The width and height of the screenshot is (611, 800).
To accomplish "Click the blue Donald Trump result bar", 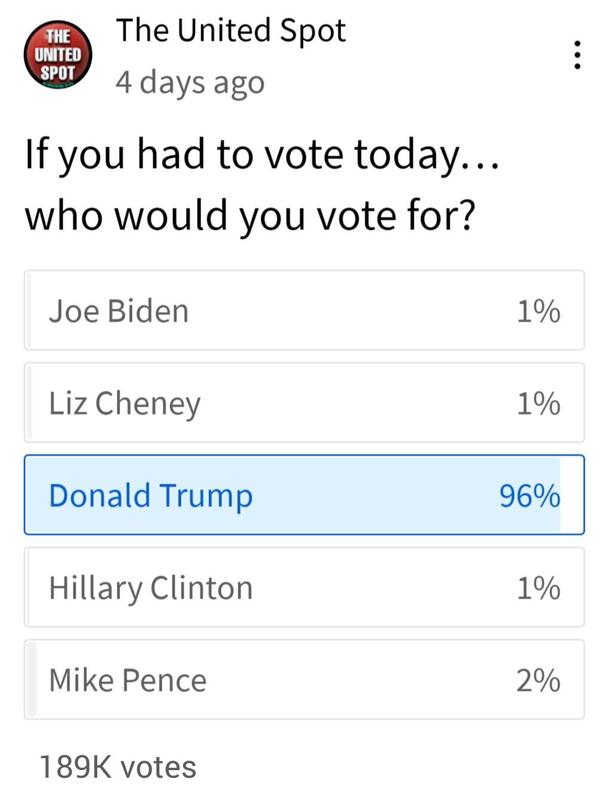I will [293, 495].
